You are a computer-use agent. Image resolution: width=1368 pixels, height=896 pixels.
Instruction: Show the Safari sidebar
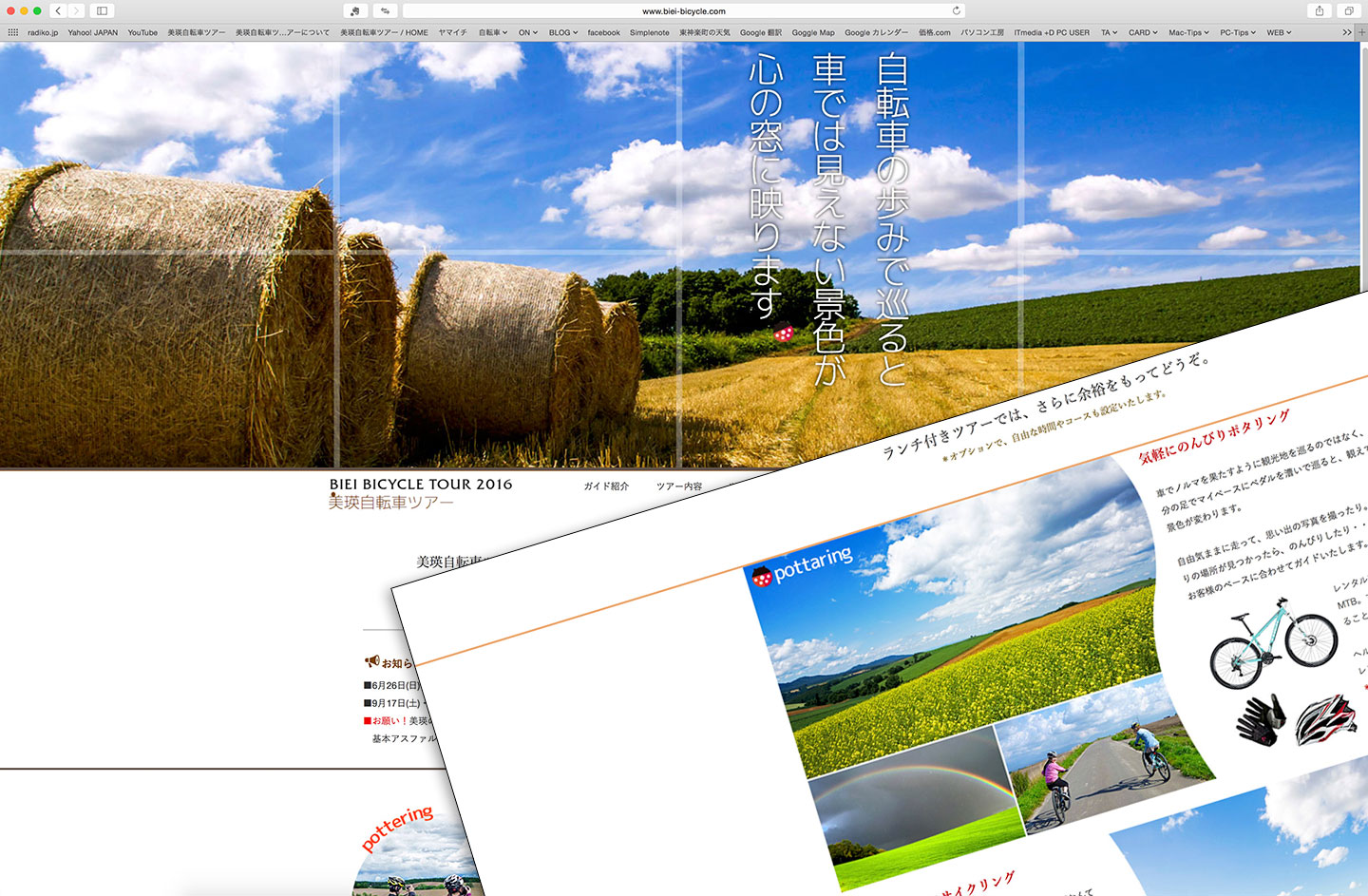pos(102,10)
